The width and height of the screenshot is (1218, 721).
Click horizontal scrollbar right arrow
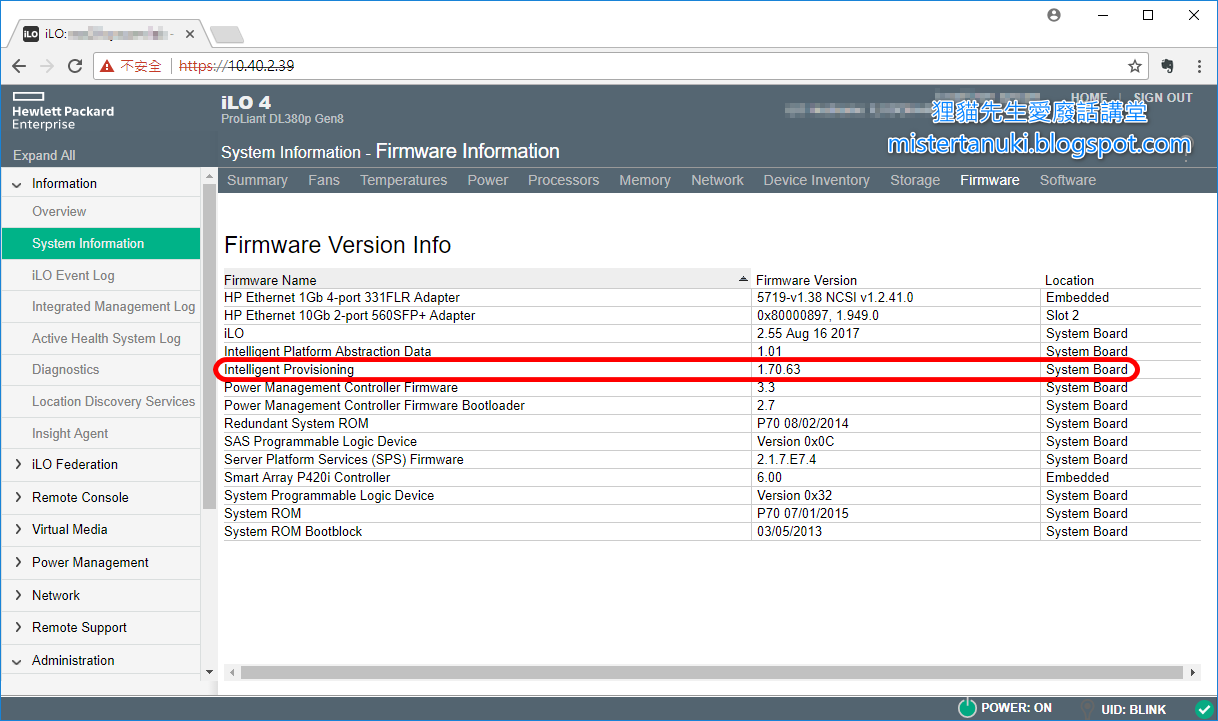tap(1192, 673)
